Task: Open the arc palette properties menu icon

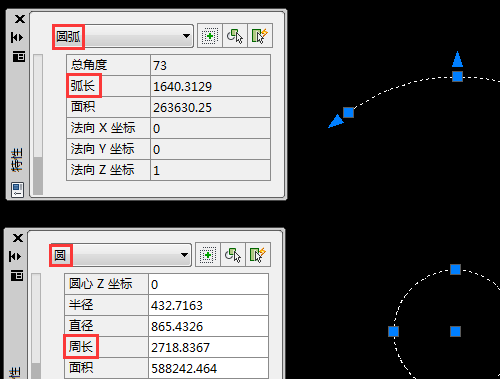Action: pyautogui.click(x=19, y=56)
